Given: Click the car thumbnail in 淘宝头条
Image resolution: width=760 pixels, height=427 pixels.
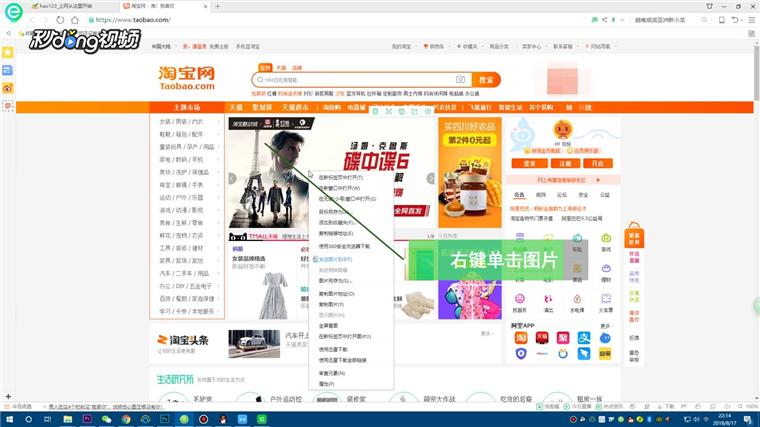Looking at the screenshot, I should click(254, 344).
